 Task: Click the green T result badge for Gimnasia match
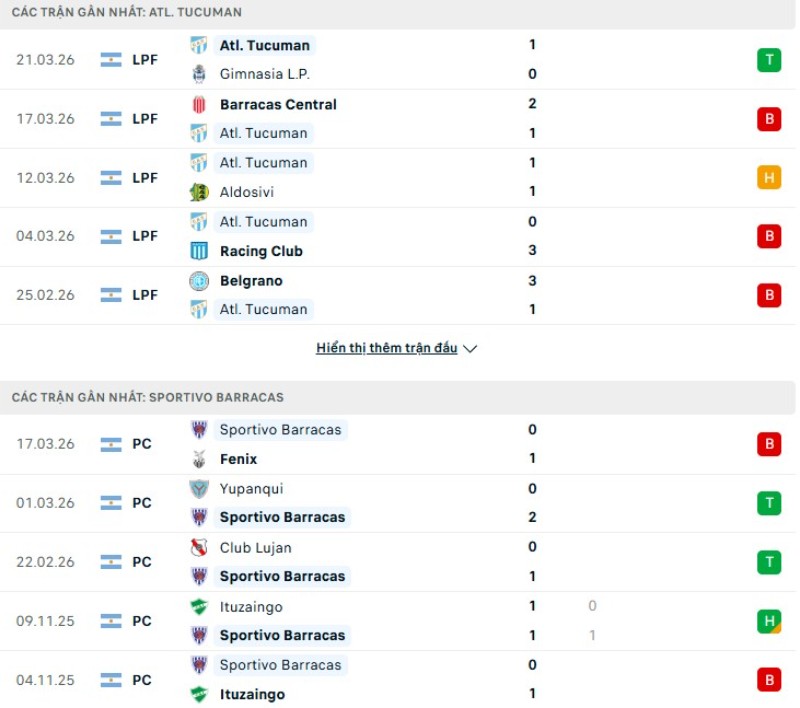(x=768, y=59)
